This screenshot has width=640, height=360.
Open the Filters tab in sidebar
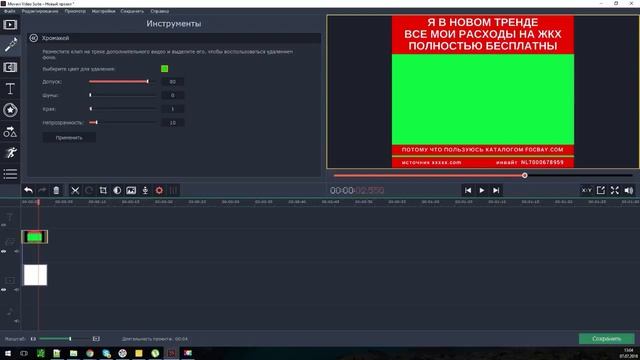pyautogui.click(x=10, y=67)
